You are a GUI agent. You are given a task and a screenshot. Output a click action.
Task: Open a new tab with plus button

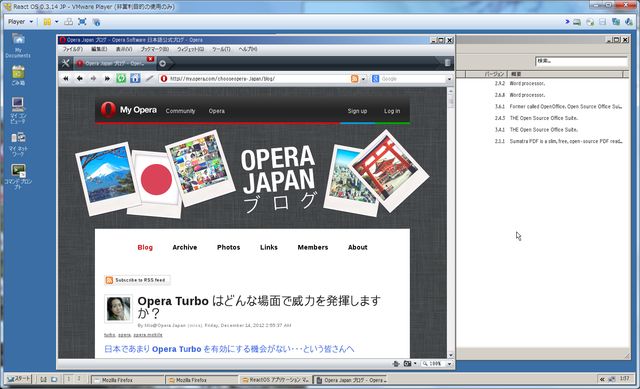pos(162,63)
